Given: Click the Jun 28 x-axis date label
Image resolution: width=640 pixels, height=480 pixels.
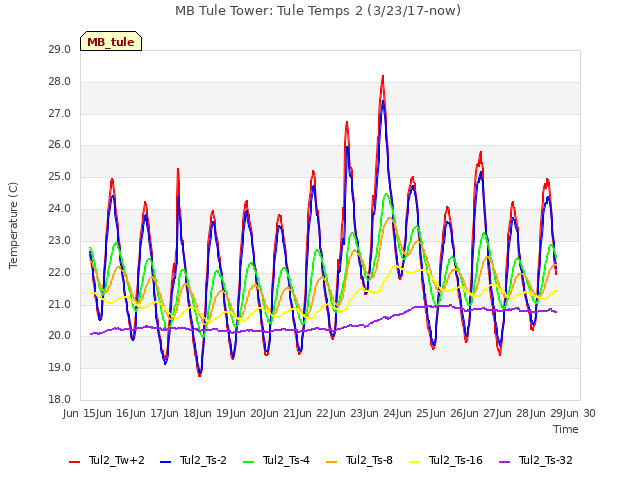Looking at the screenshot, I should click(513, 413).
